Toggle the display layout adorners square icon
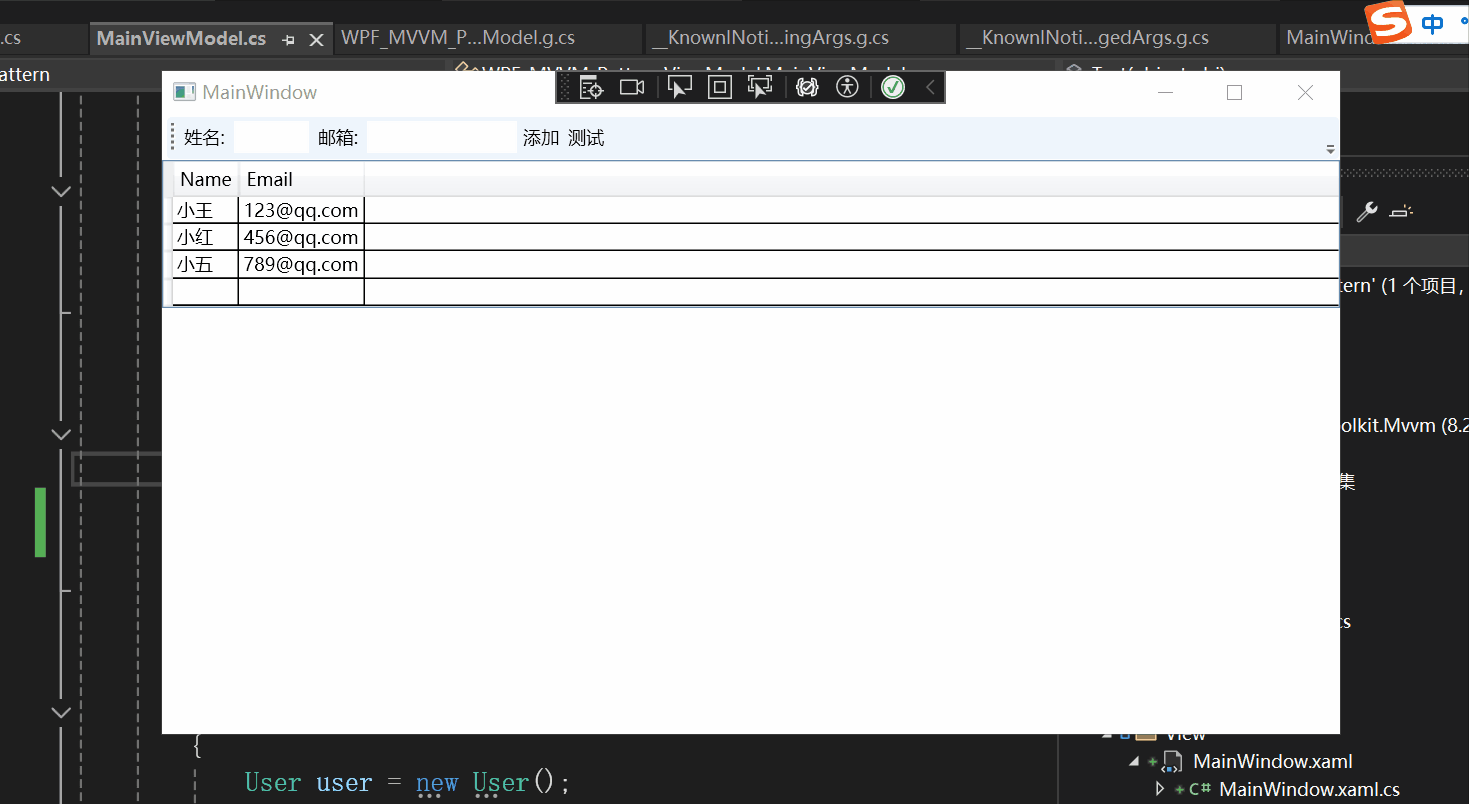This screenshot has height=804, width=1469. [719, 87]
